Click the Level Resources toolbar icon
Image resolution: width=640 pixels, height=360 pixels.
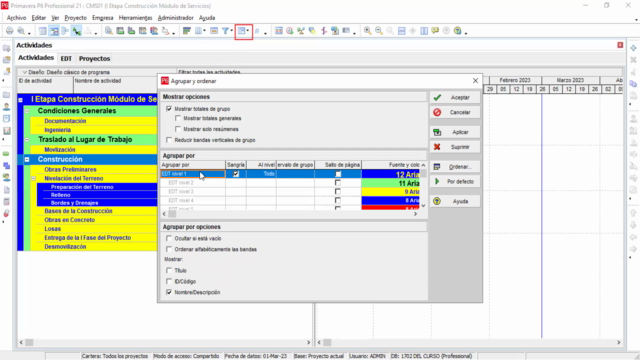tap(301, 31)
